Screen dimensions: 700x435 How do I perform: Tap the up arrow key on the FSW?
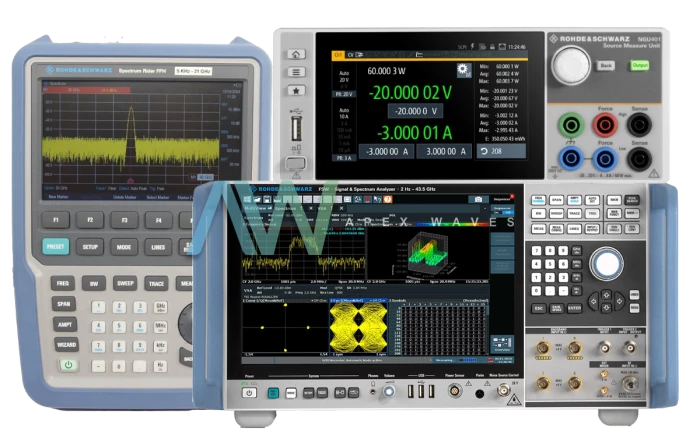pyautogui.click(x=606, y=295)
